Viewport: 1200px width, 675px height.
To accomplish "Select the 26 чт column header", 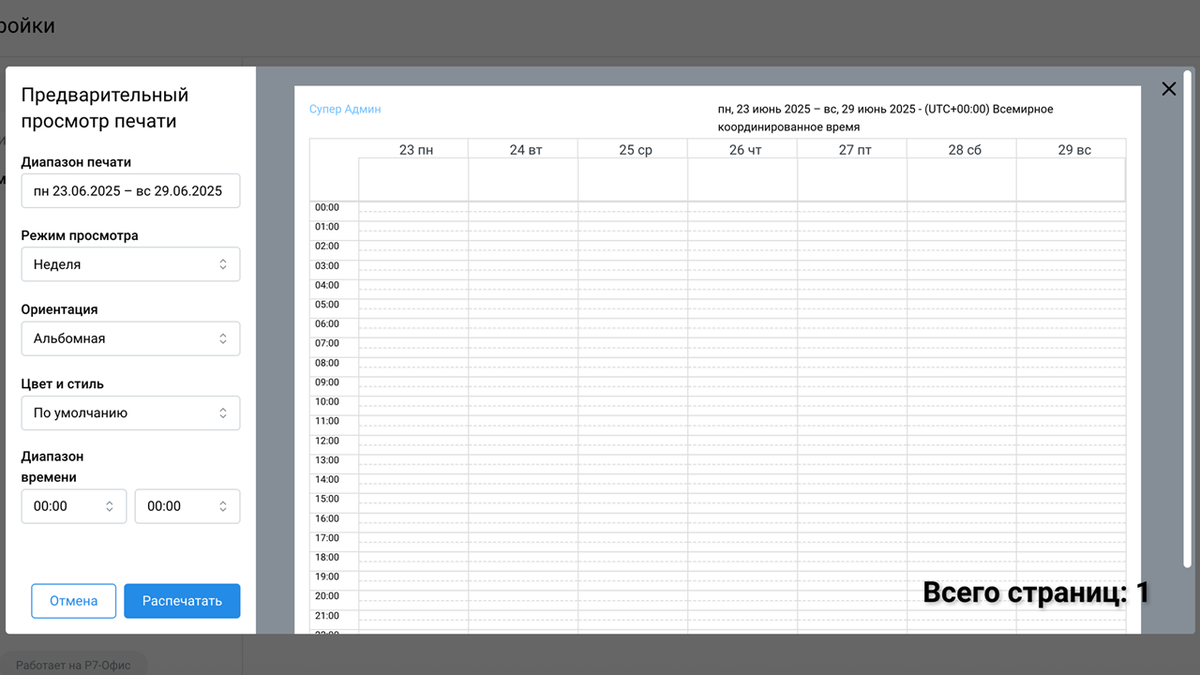I will click(x=746, y=150).
